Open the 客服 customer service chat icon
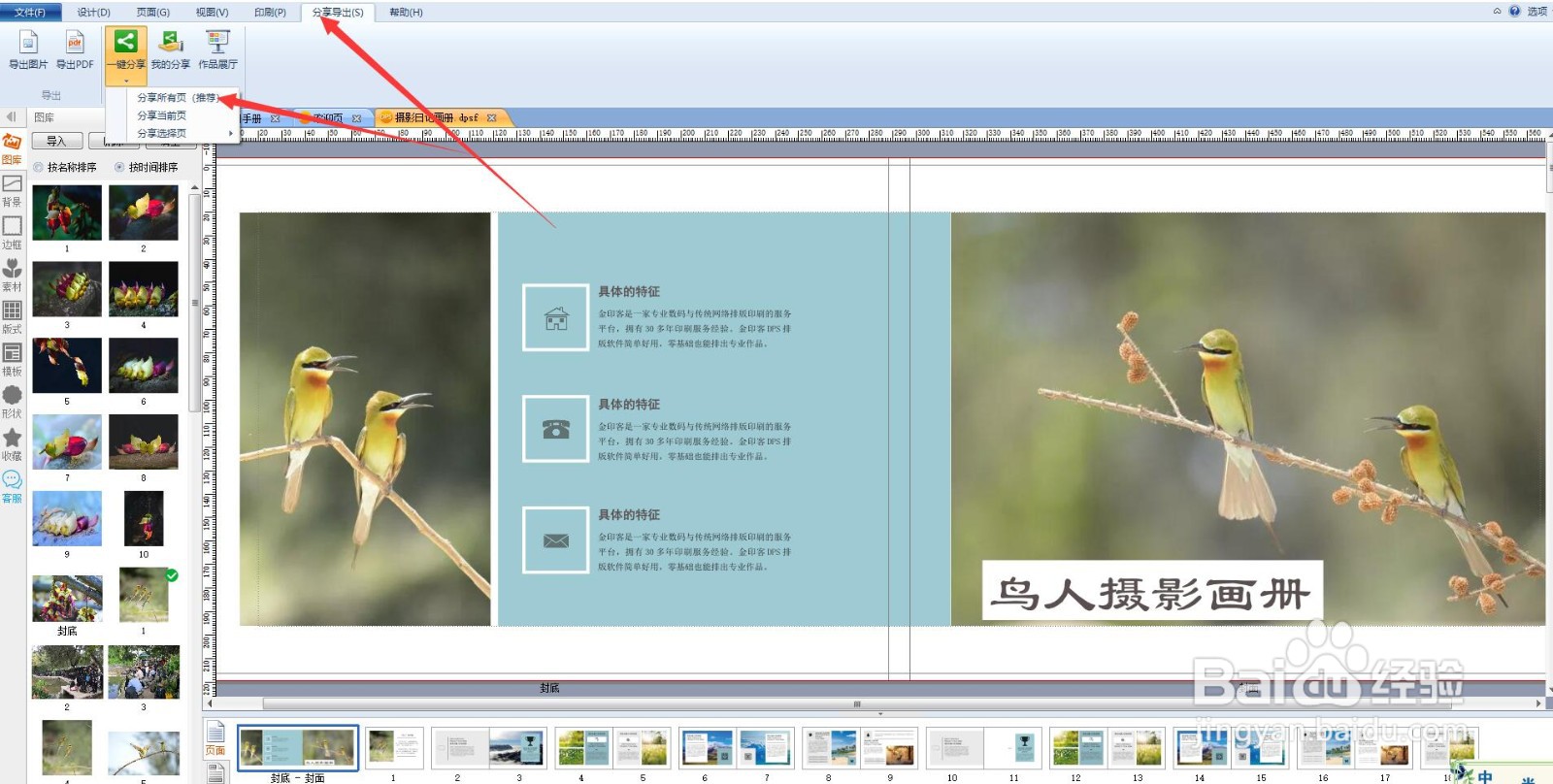1553x784 pixels. 12,486
